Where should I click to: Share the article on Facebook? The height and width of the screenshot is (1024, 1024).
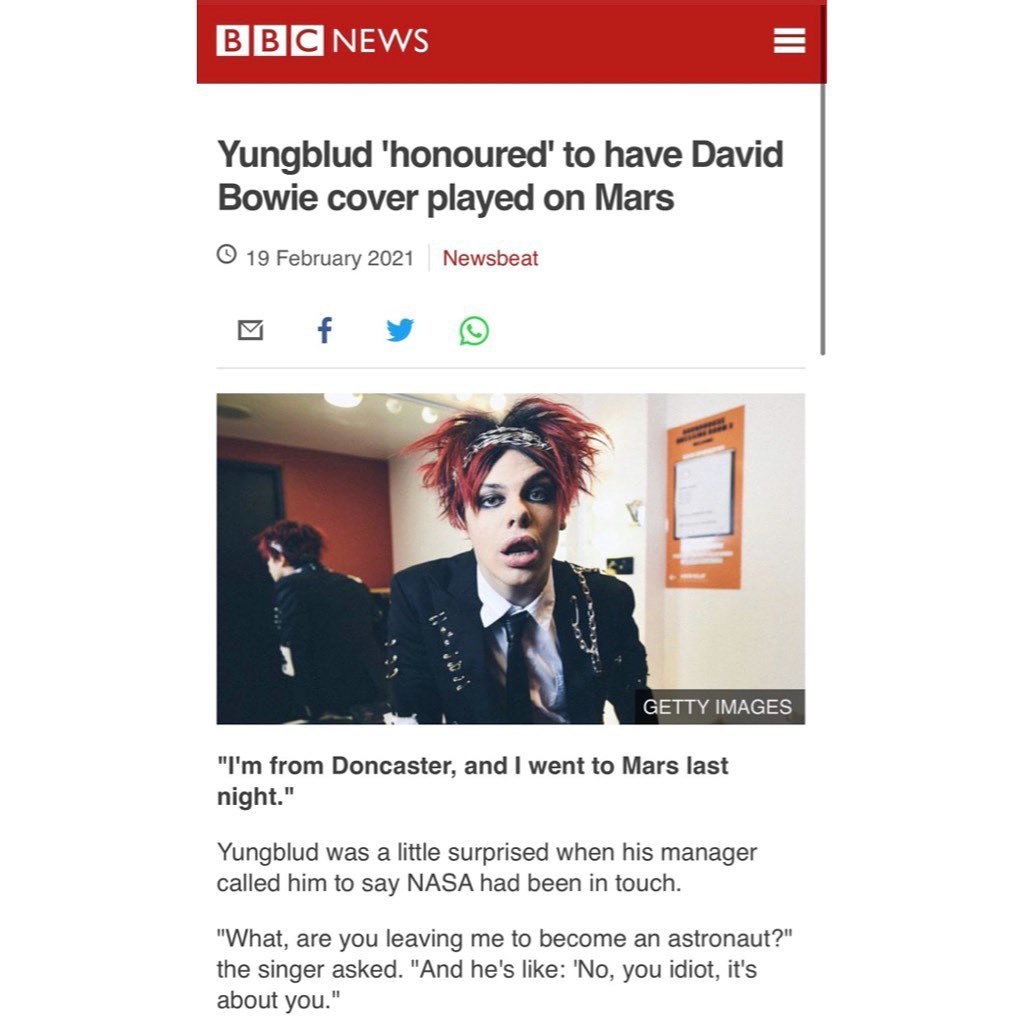click(325, 330)
